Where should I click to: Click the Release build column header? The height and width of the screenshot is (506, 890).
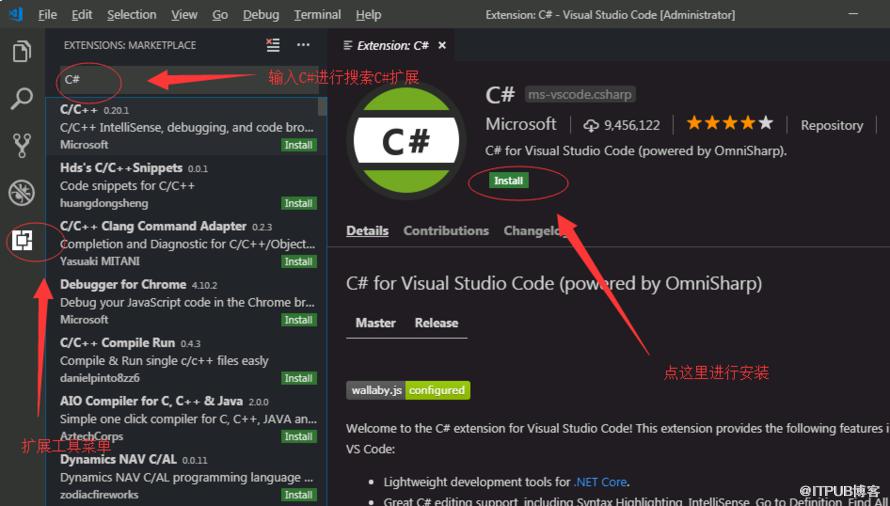coord(436,323)
